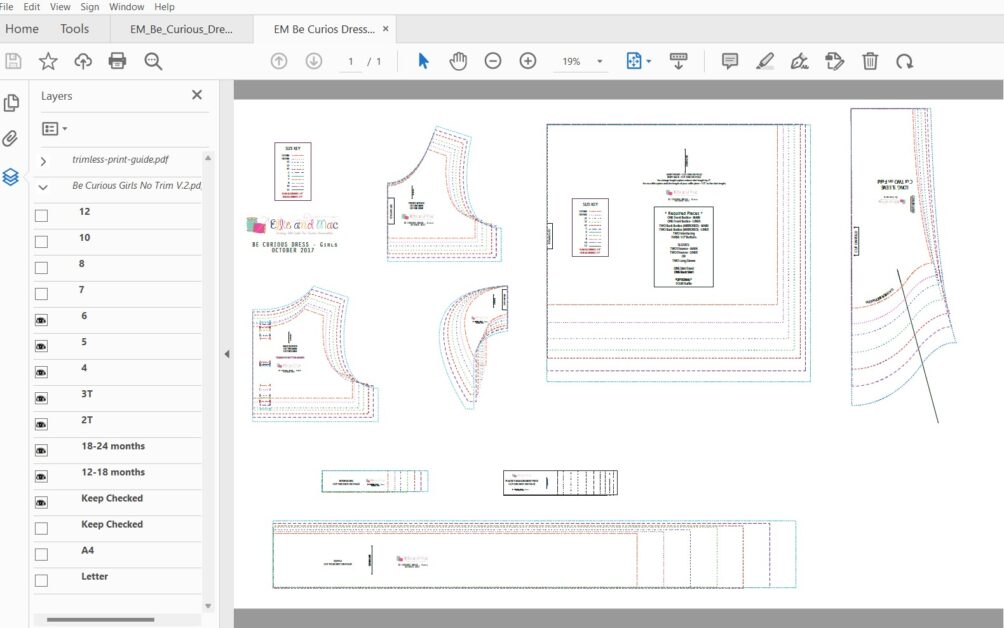
Task: Click the Delete trash icon
Action: pos(870,61)
